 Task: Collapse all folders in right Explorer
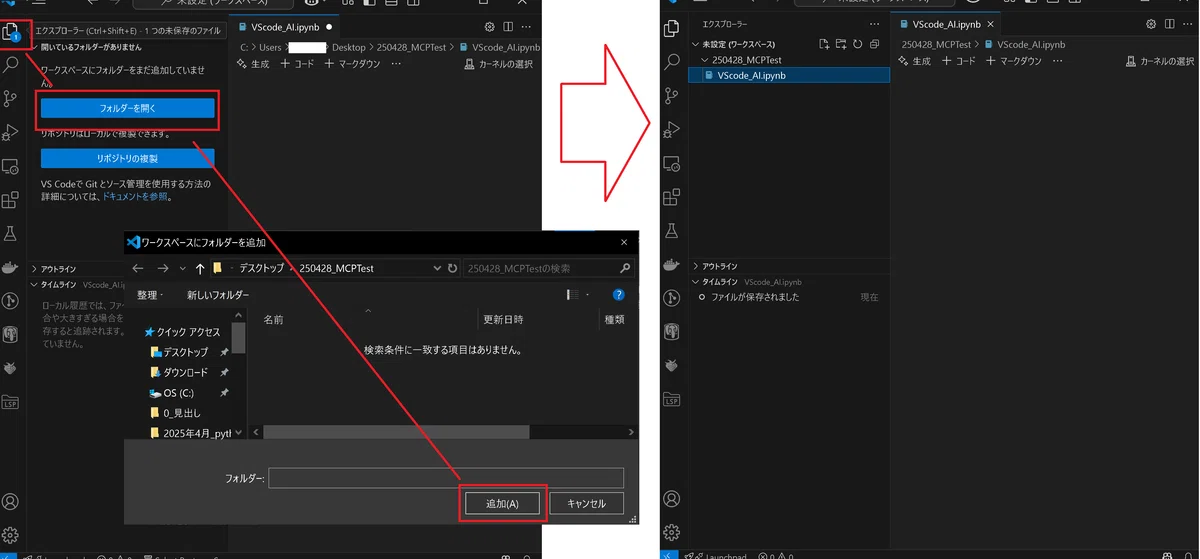875,44
